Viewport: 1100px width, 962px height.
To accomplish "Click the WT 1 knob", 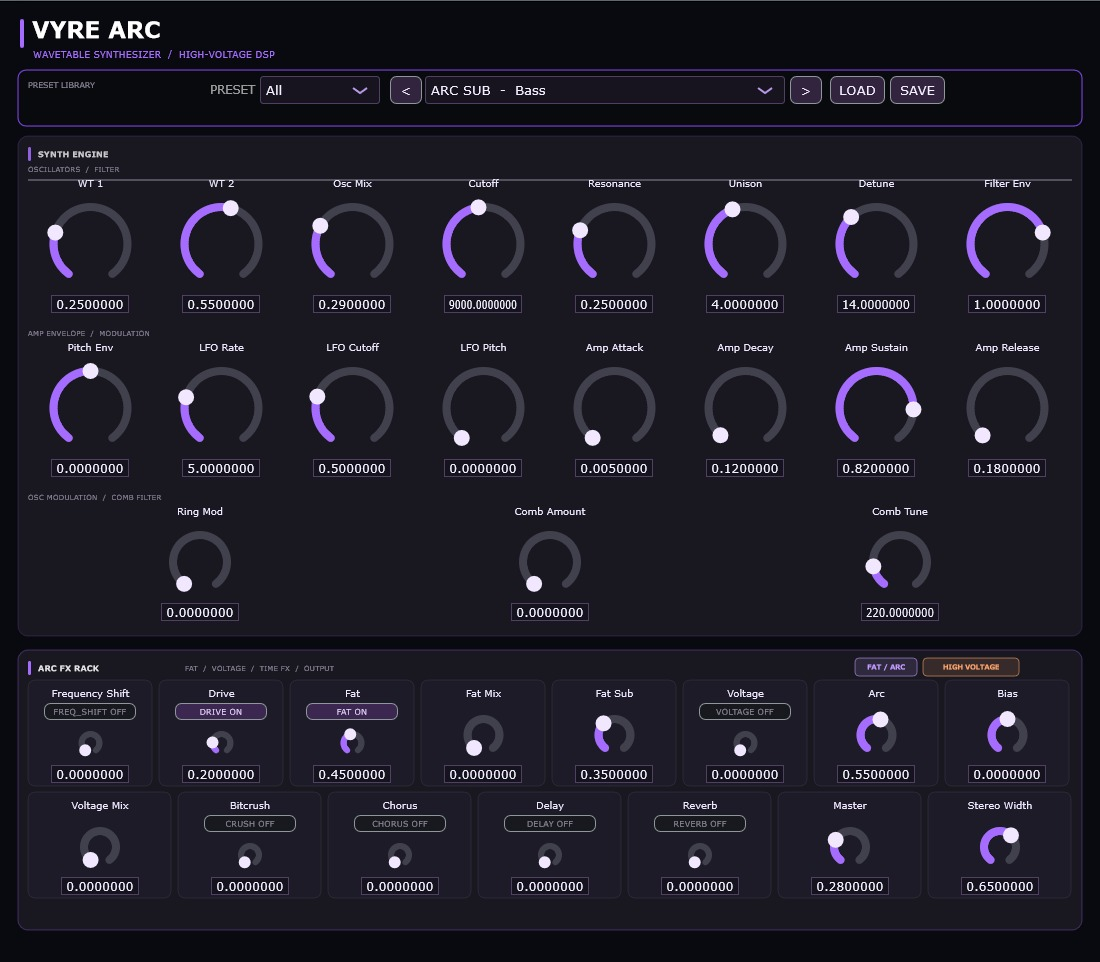I will point(90,243).
